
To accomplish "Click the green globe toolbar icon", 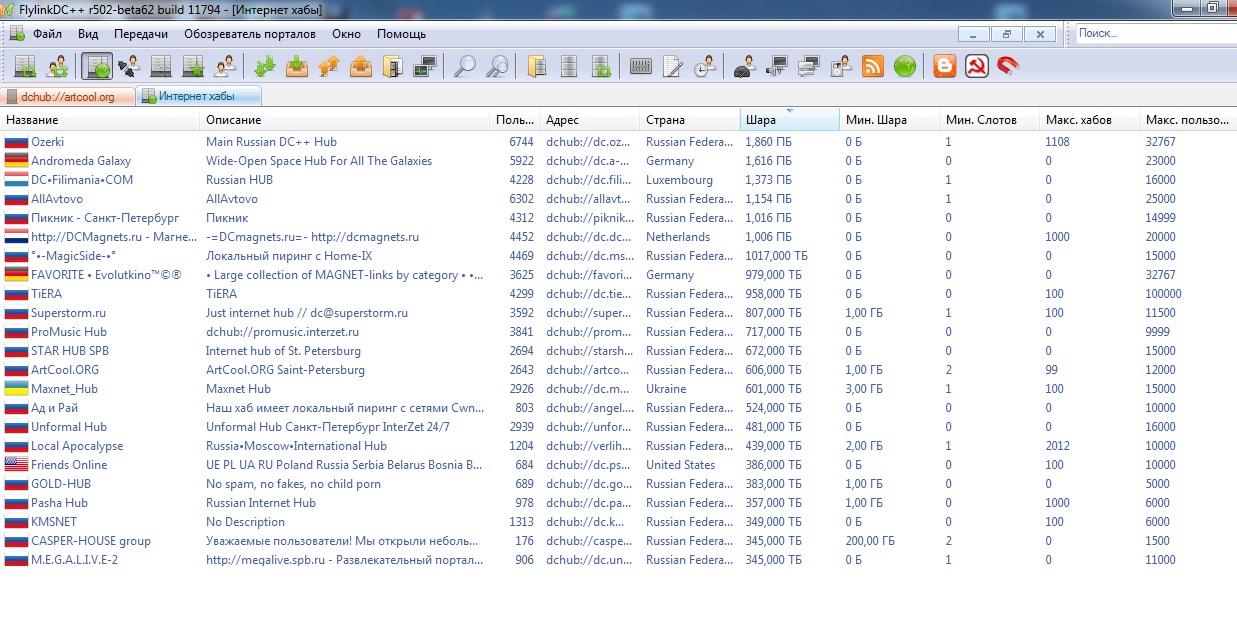I will 905,67.
